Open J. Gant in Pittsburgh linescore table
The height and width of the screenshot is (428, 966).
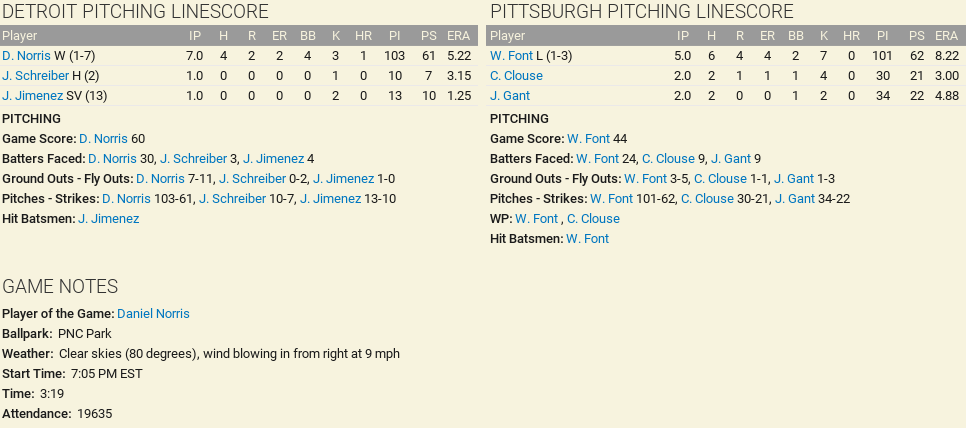[510, 95]
